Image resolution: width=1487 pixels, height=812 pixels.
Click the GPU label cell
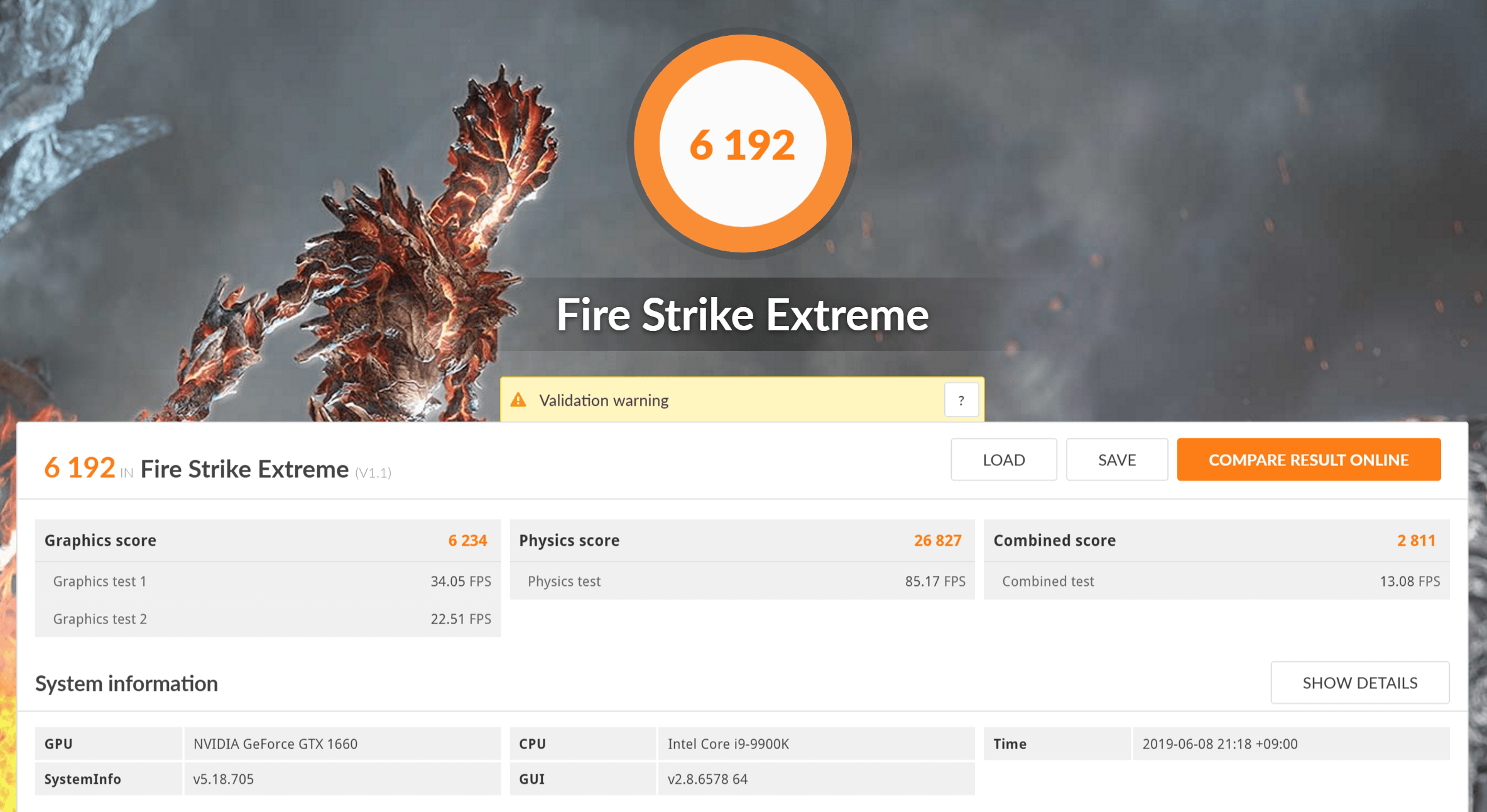click(109, 744)
